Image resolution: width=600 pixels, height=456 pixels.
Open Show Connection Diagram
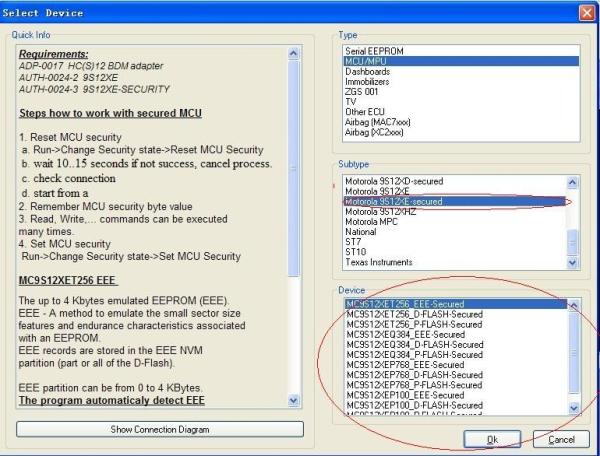(160, 429)
